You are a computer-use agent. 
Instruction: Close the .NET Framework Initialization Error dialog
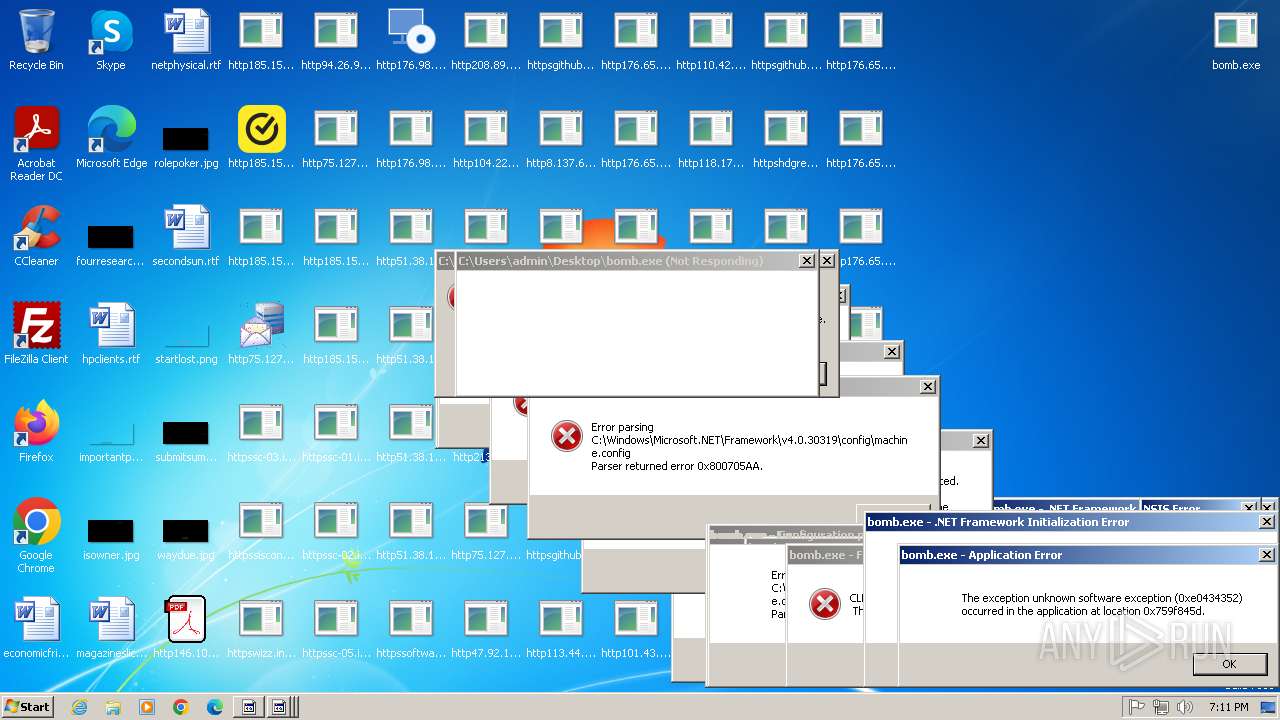1266,522
